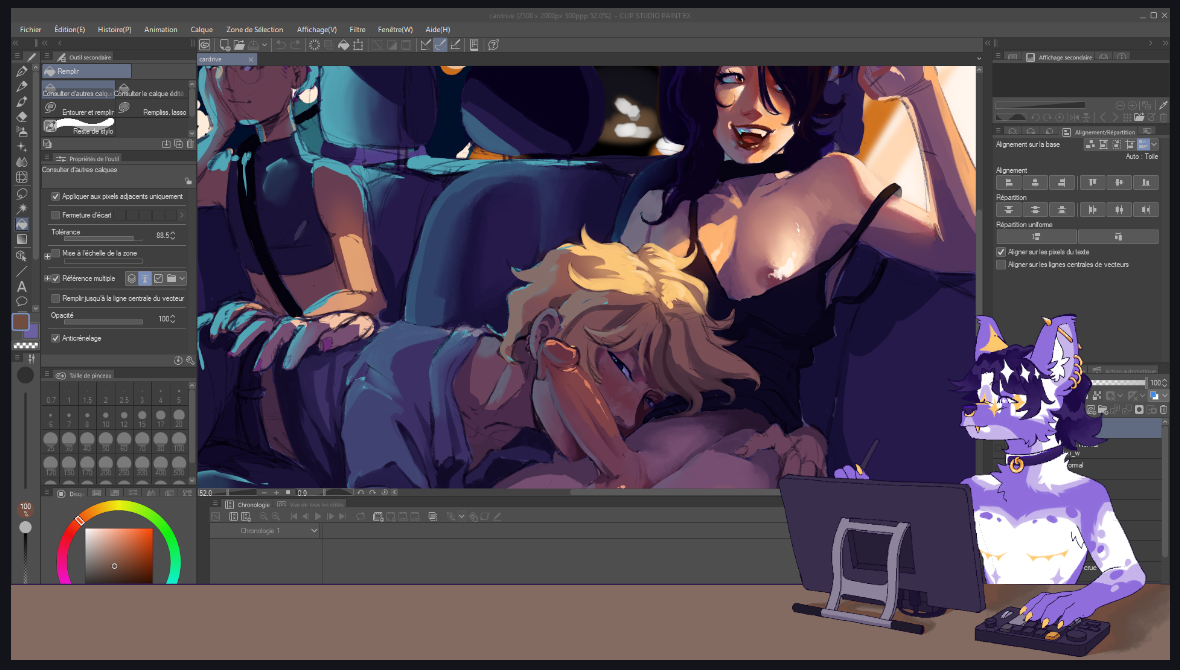
Task: Toggle 'Appliquer aux pixels adjacents uniquement' checkbox
Action: [56, 197]
